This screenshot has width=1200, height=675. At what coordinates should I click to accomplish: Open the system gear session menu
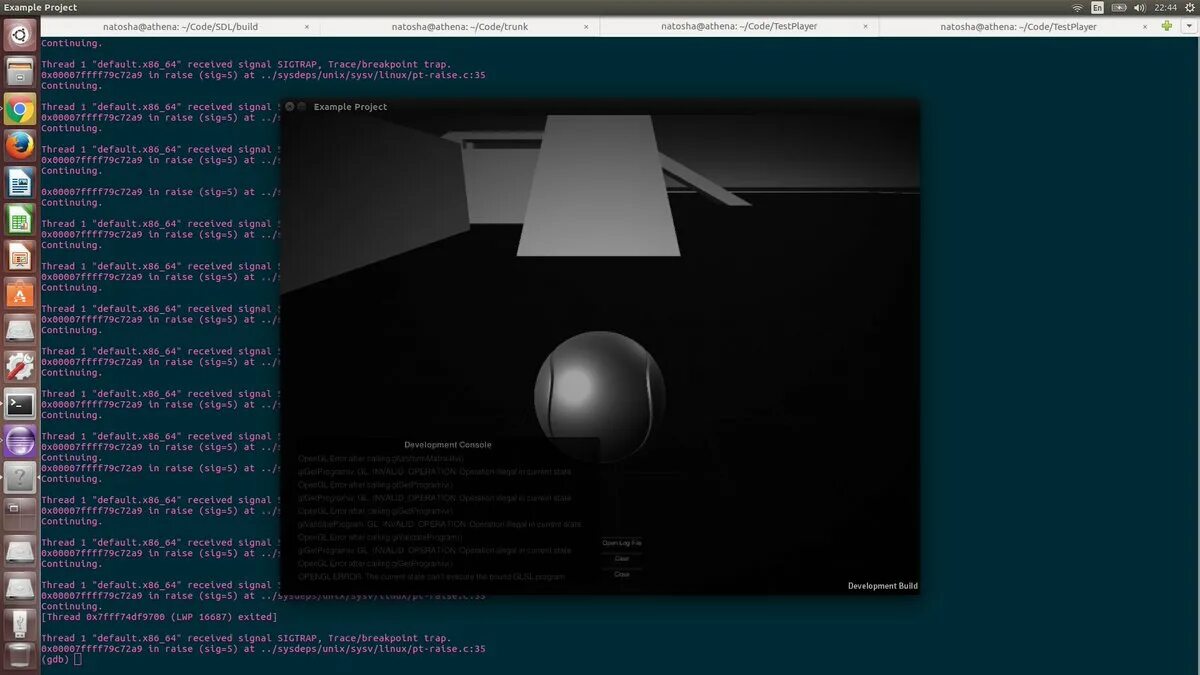[x=1189, y=7]
